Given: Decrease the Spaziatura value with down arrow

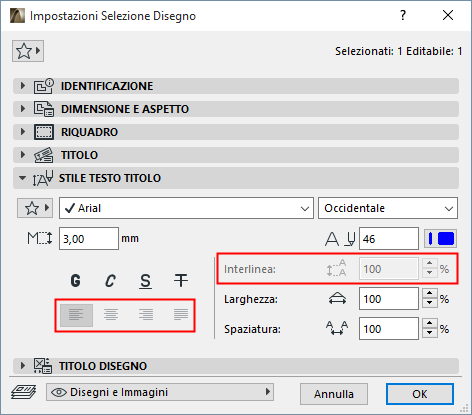Looking at the screenshot, I should click(x=430, y=333).
